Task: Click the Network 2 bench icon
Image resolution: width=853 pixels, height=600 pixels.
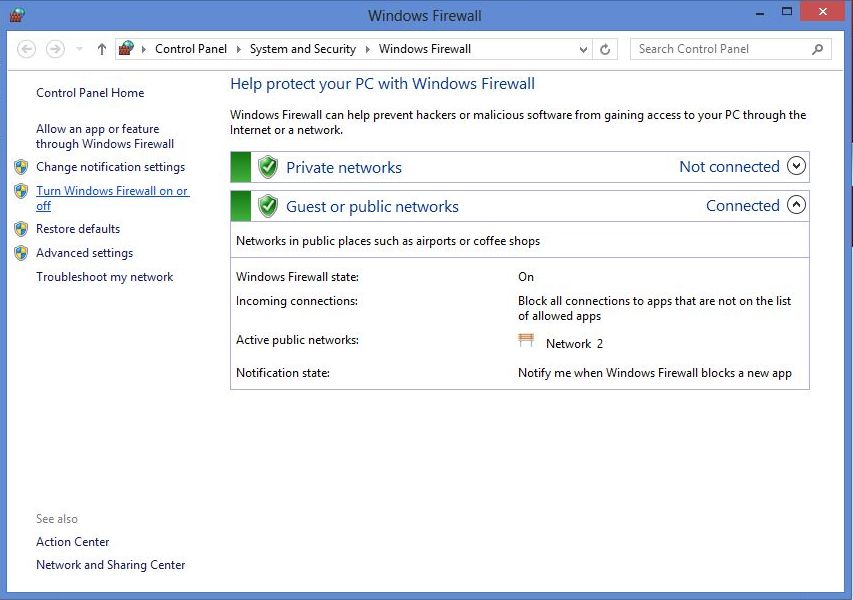Action: coord(526,342)
